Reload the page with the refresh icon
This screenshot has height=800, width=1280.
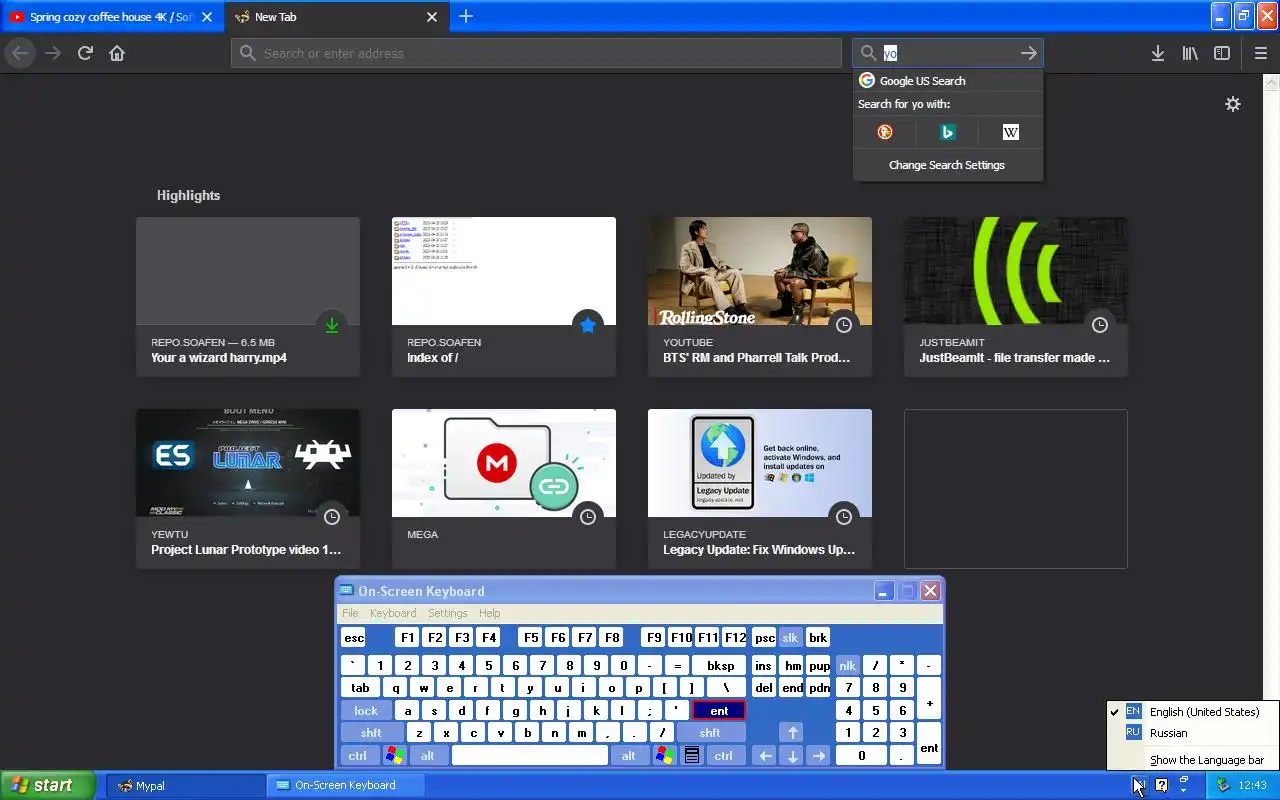(85, 53)
